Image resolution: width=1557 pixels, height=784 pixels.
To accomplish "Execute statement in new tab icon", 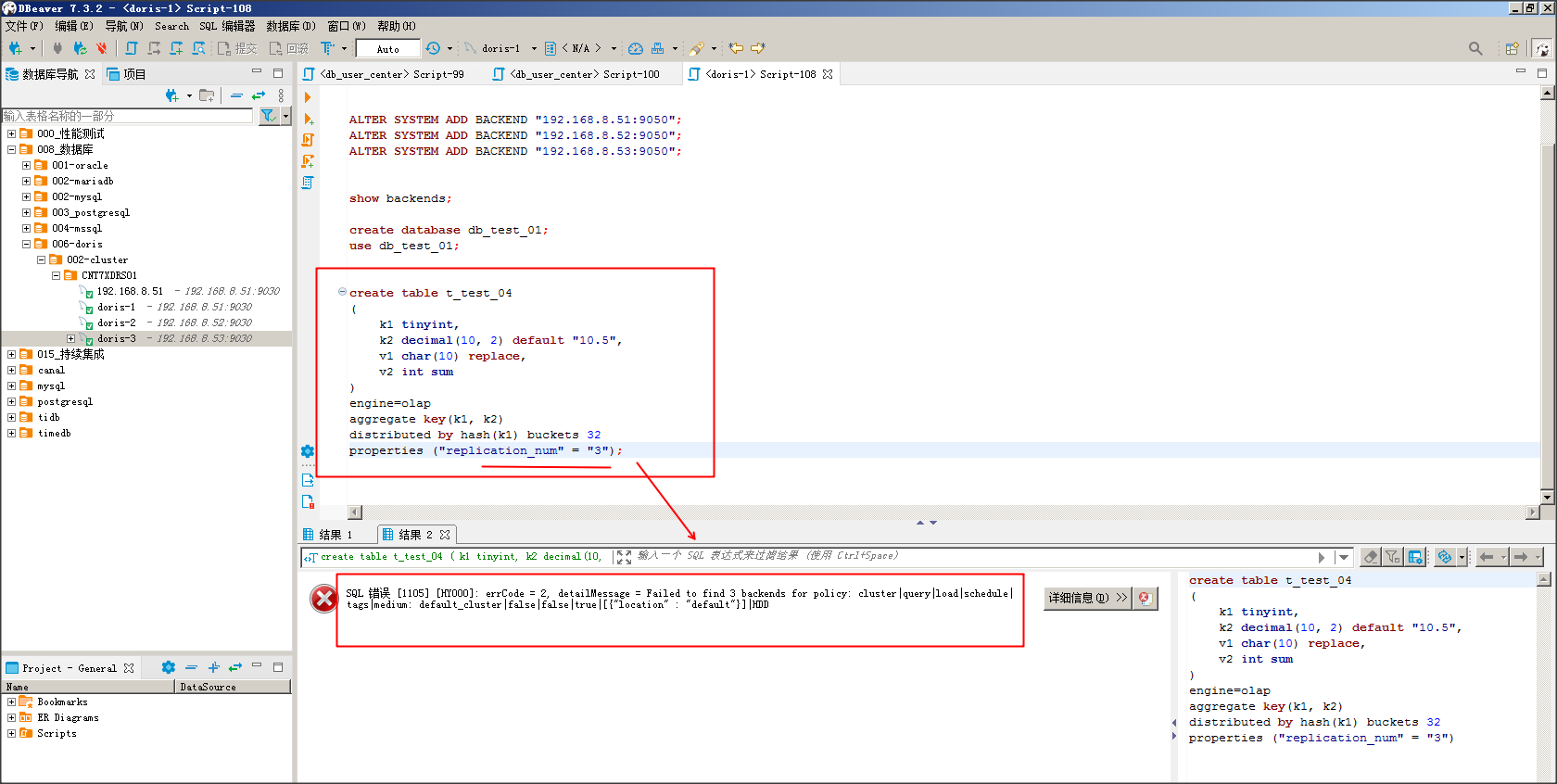I will click(308, 119).
